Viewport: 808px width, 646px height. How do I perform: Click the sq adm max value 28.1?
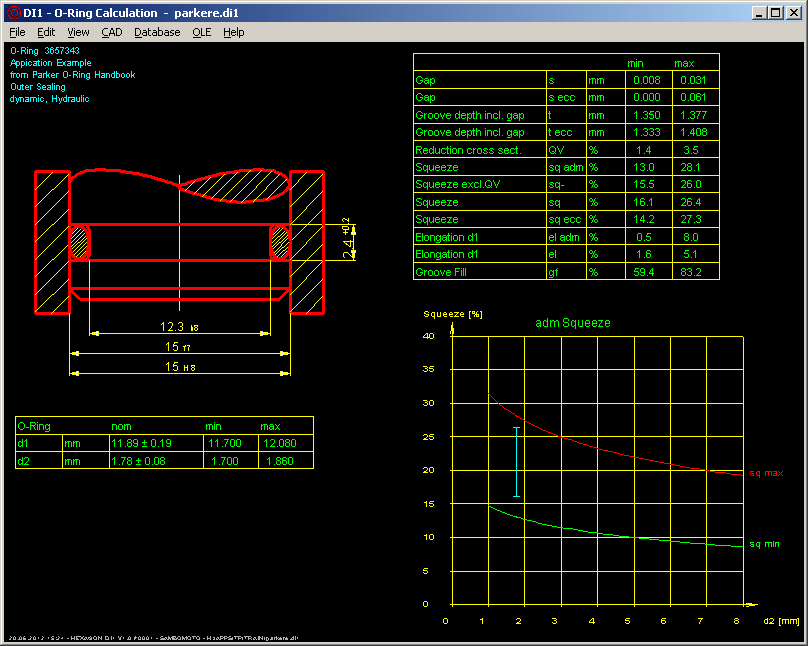point(691,167)
